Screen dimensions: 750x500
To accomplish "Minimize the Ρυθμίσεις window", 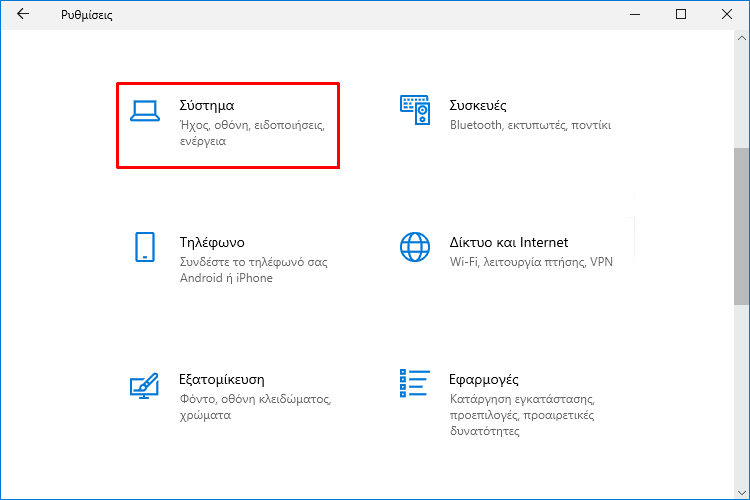I will pyautogui.click(x=635, y=14).
